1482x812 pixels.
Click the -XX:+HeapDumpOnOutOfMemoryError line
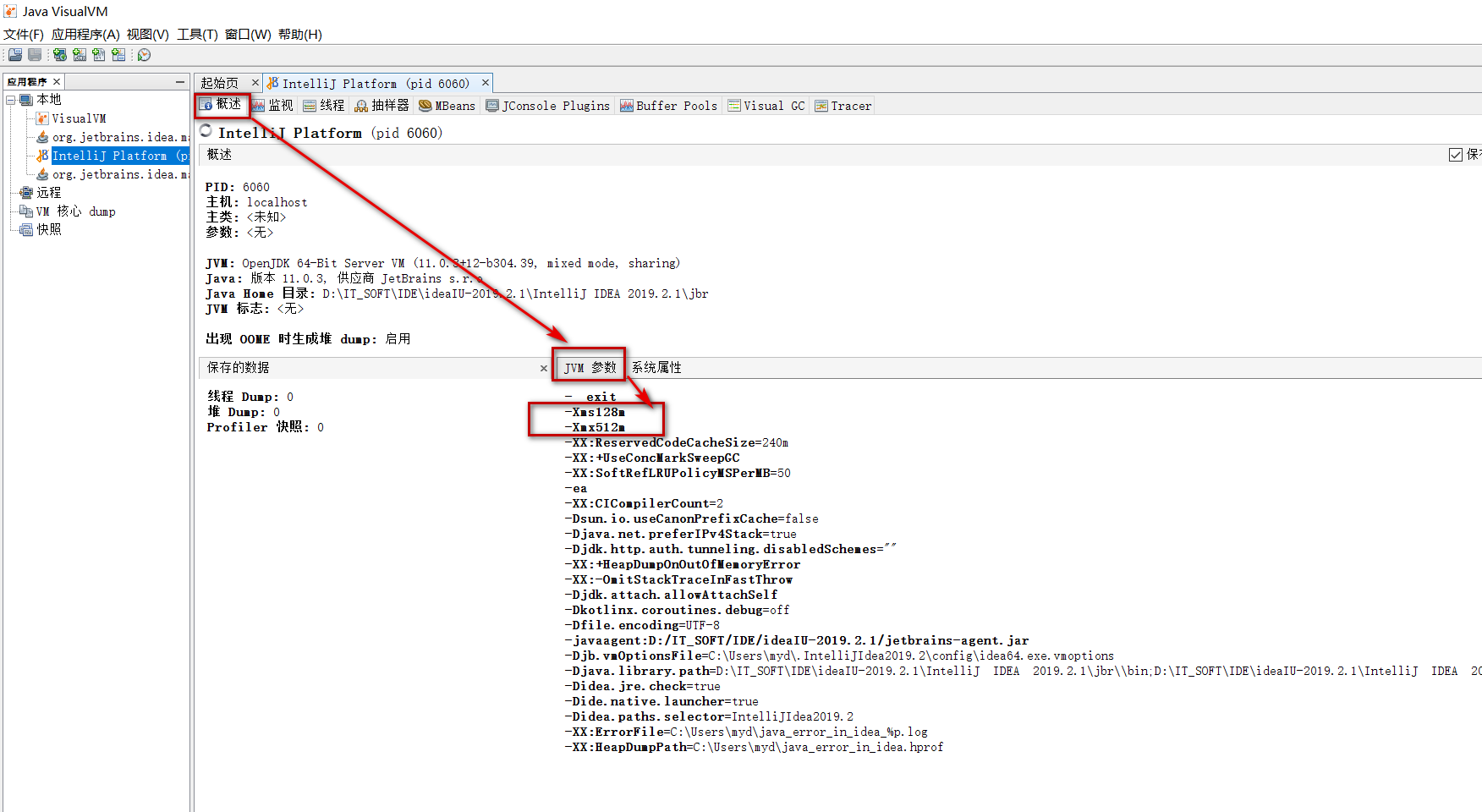[683, 564]
